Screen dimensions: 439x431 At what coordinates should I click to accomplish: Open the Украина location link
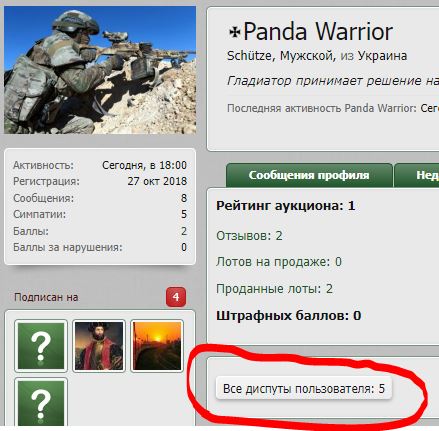click(x=382, y=56)
